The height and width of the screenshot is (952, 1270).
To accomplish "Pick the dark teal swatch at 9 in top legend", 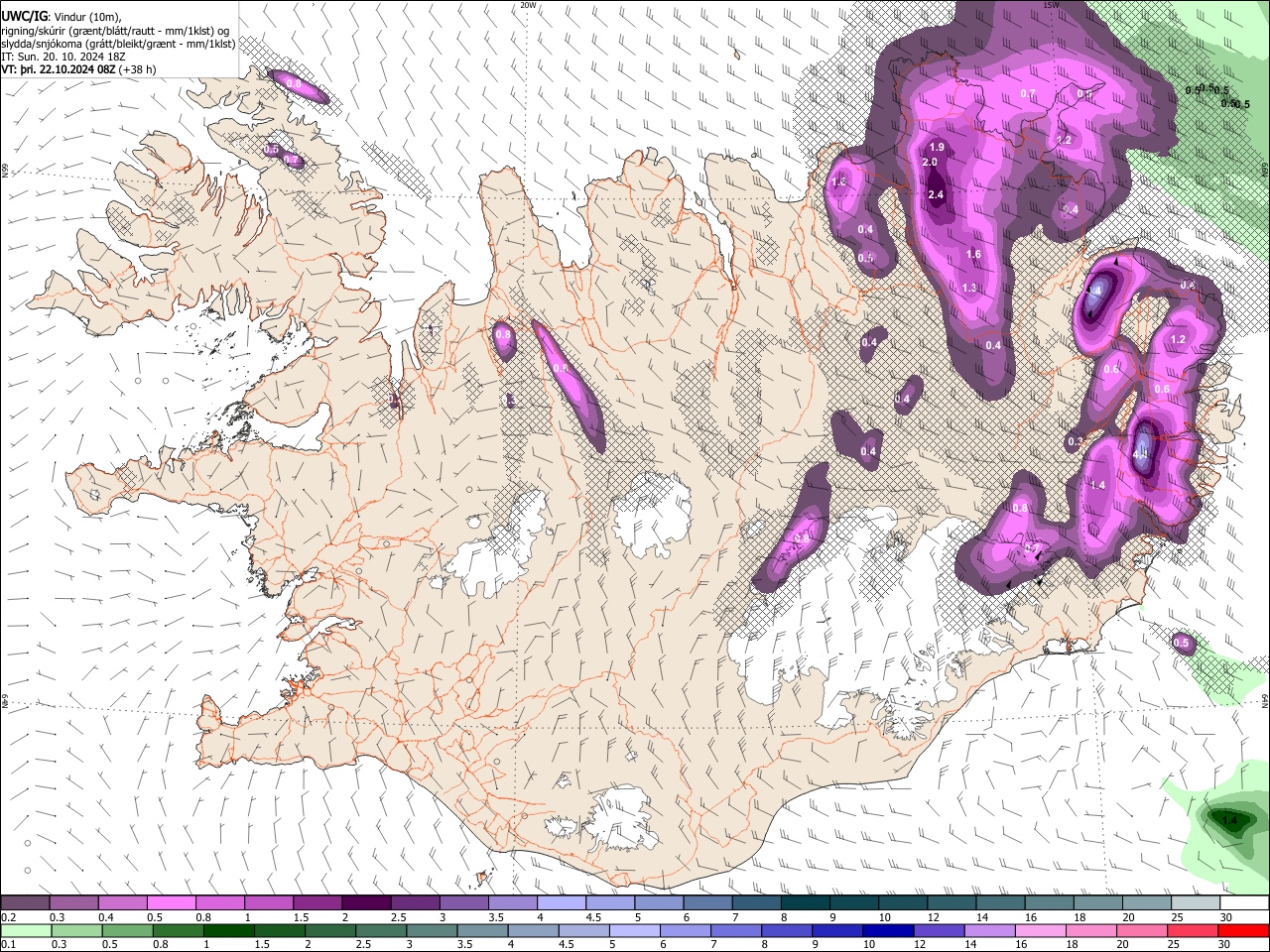I will coord(853,903).
